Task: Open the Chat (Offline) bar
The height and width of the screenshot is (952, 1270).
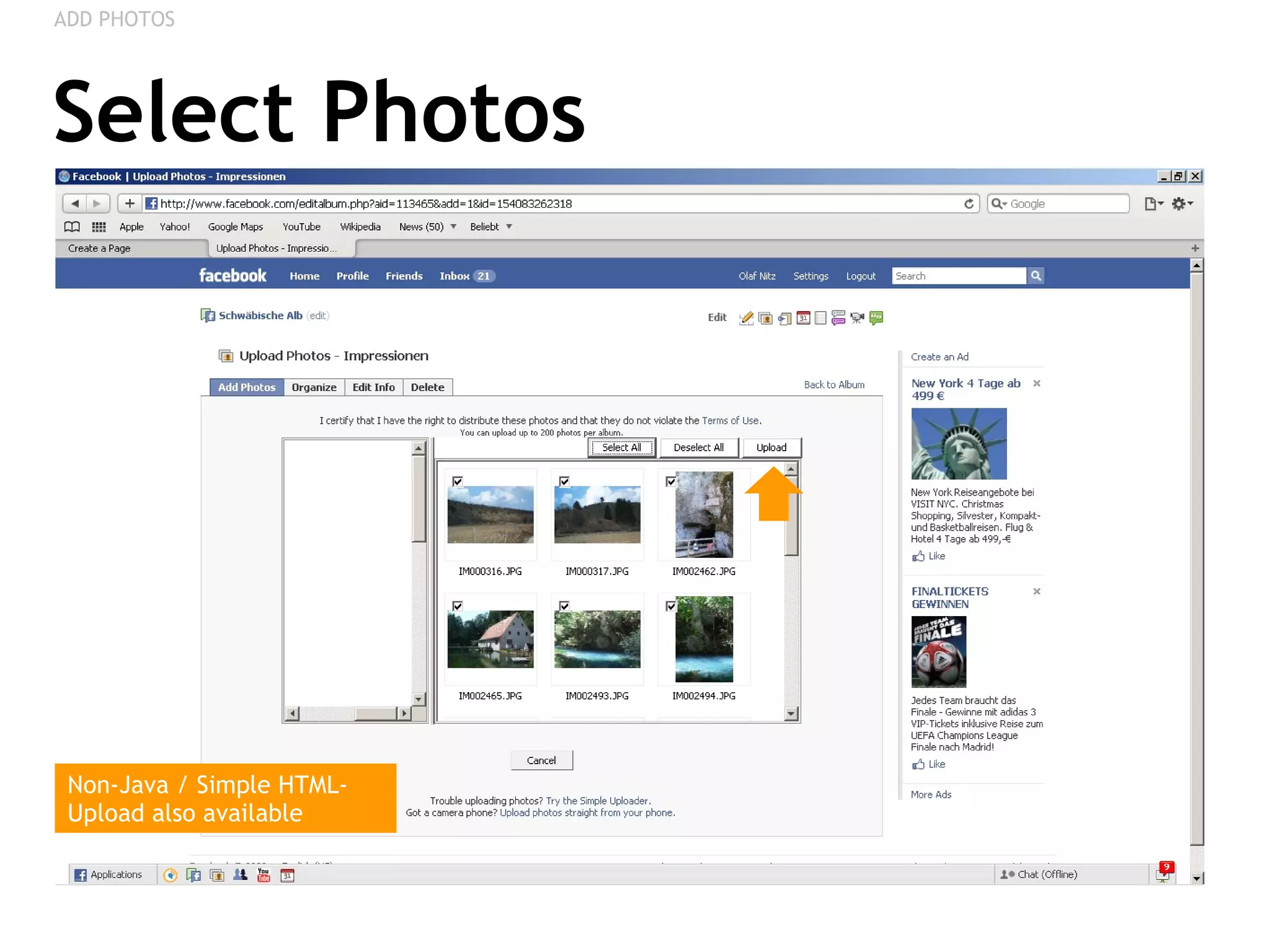Action: 1072,875
